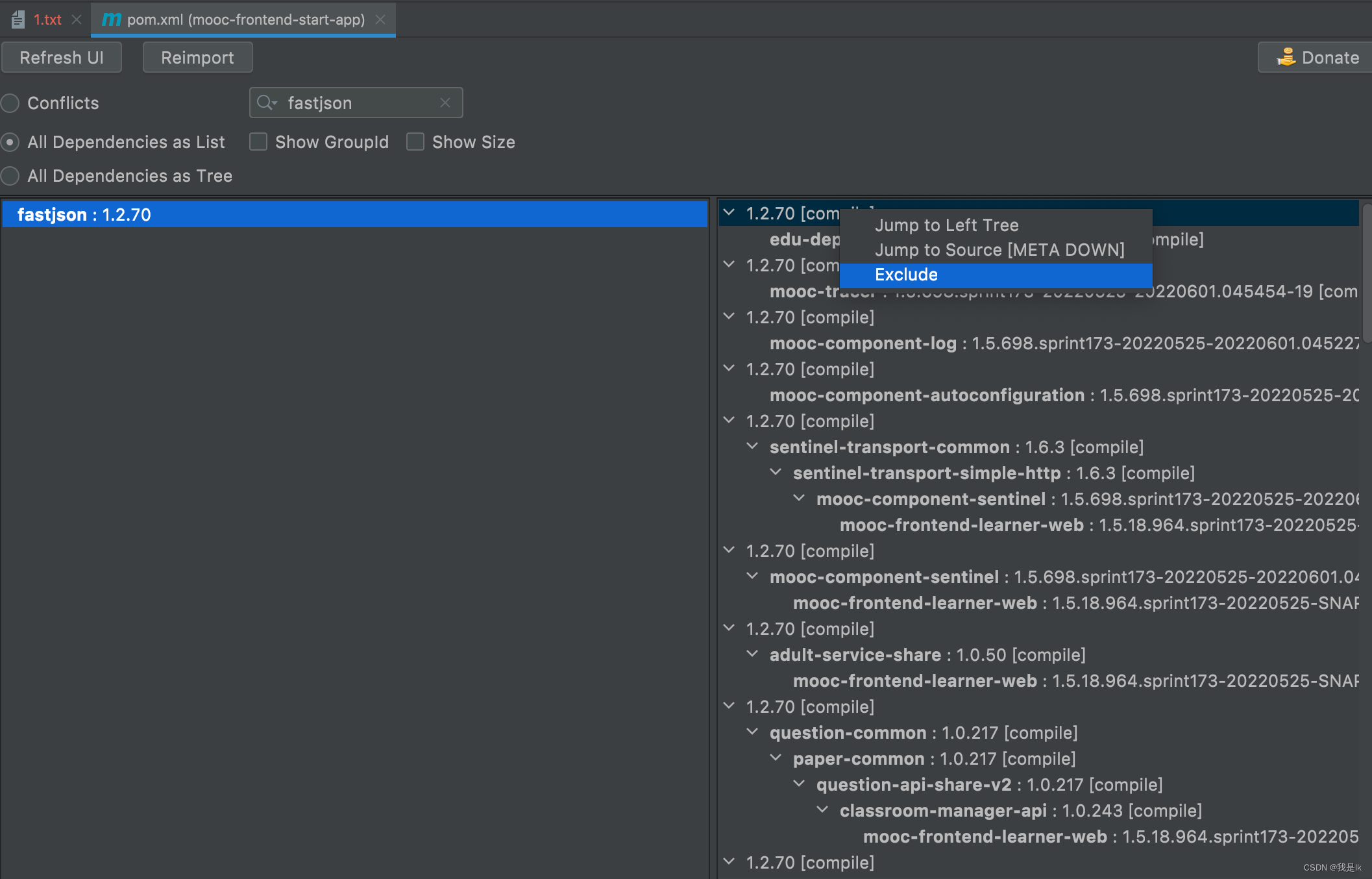This screenshot has height=879, width=1372.
Task: Collapse the adult-service-share tree node
Action: (752, 654)
